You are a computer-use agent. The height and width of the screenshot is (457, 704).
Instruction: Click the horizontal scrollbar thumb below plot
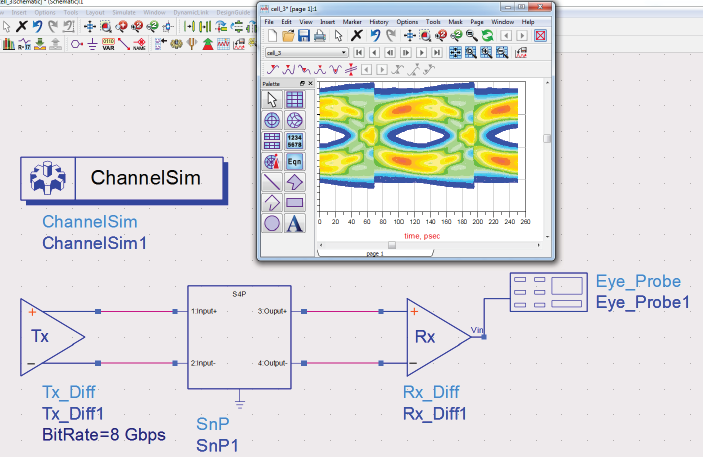392,245
